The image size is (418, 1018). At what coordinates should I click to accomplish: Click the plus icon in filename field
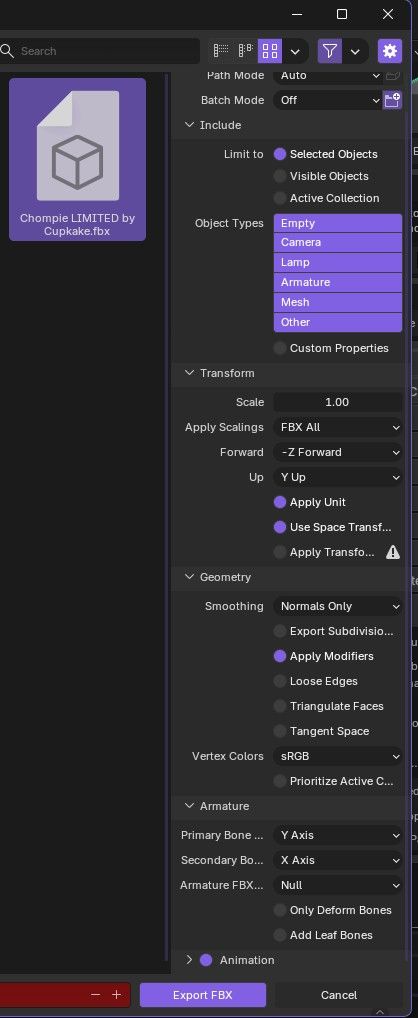(x=116, y=995)
